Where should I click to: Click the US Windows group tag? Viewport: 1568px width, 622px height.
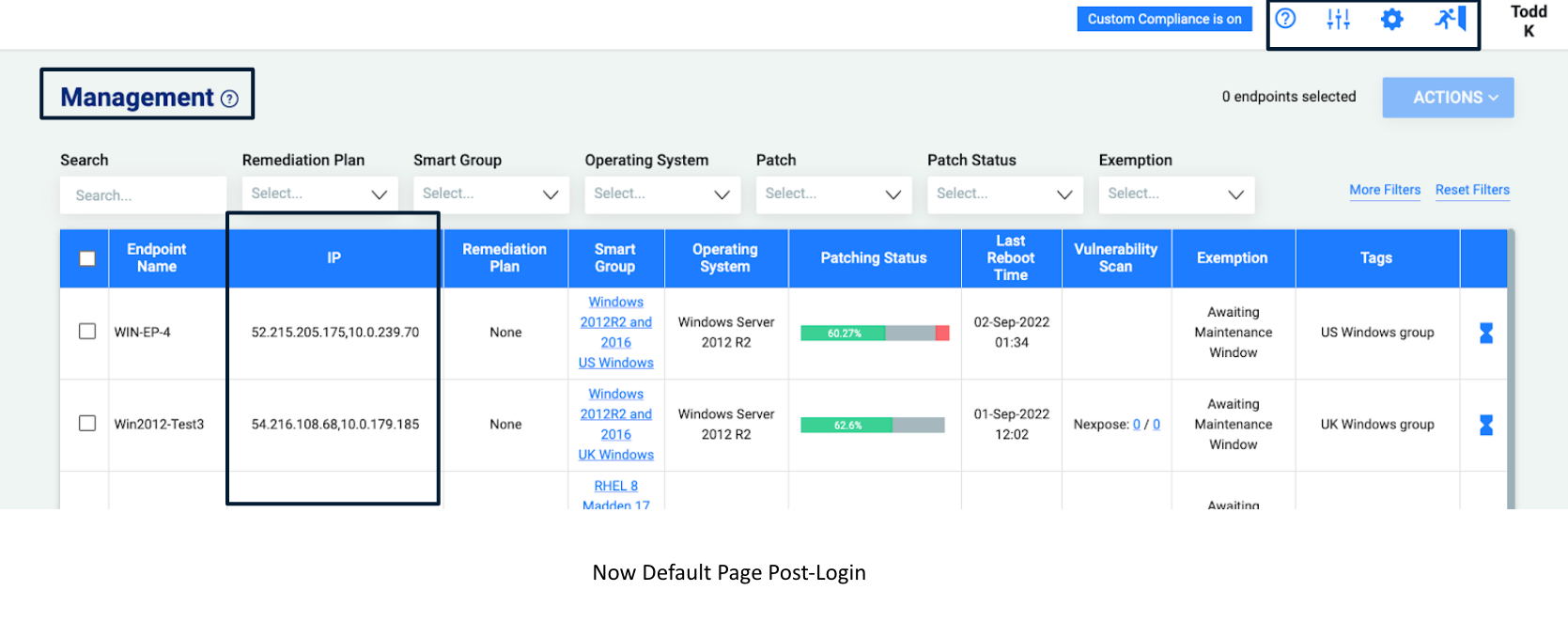(1377, 333)
